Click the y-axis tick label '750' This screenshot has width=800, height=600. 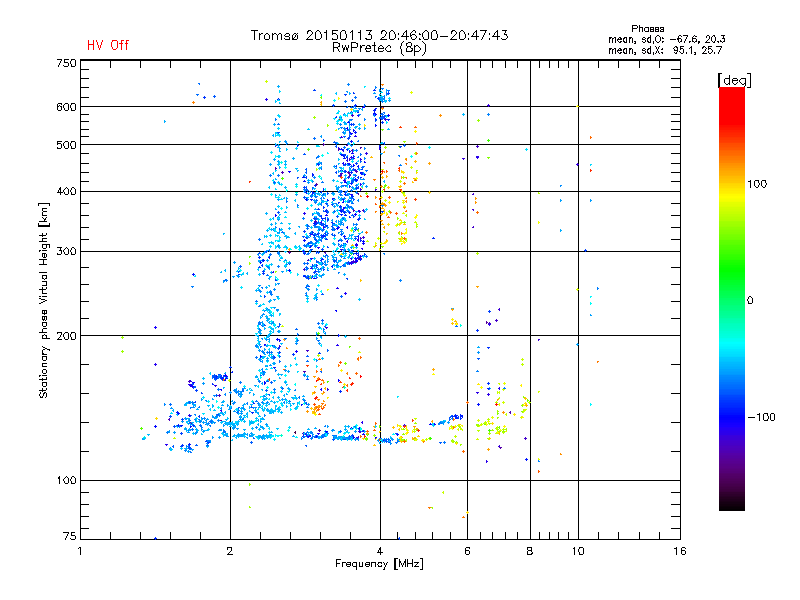pyautogui.click(x=67, y=63)
